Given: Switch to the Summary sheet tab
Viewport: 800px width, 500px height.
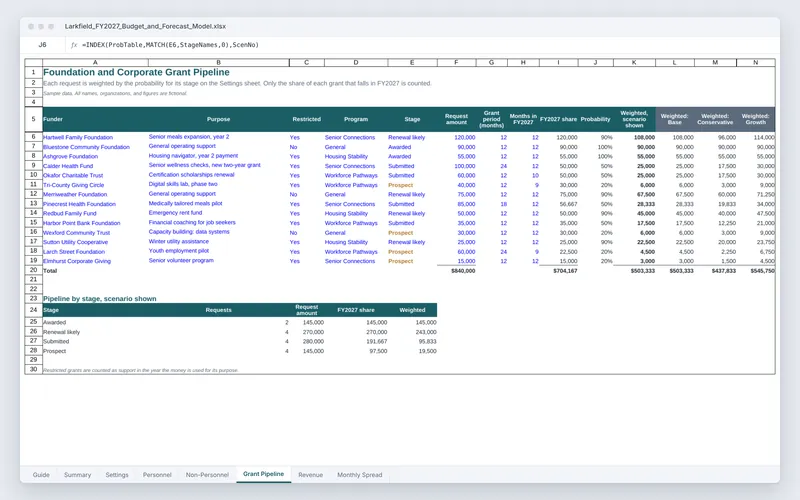Looking at the screenshot, I should 78,474.
